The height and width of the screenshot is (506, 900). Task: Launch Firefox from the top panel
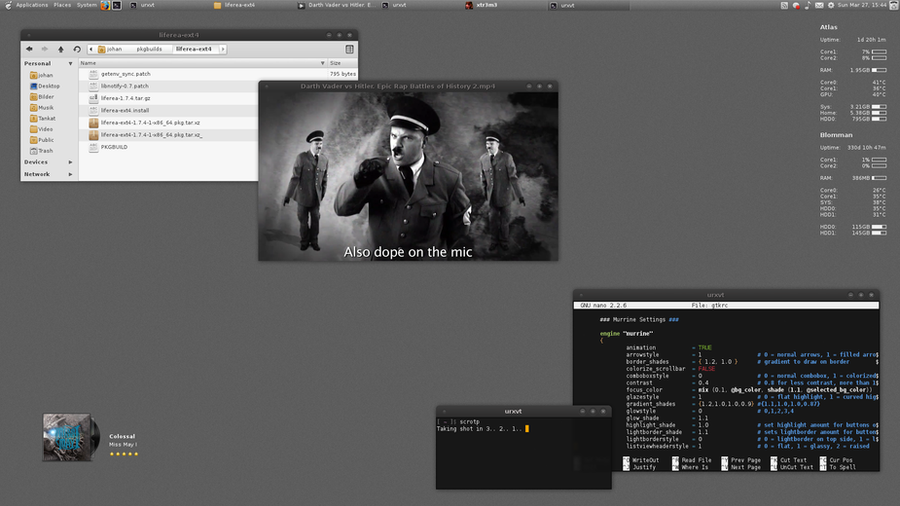[105, 5]
